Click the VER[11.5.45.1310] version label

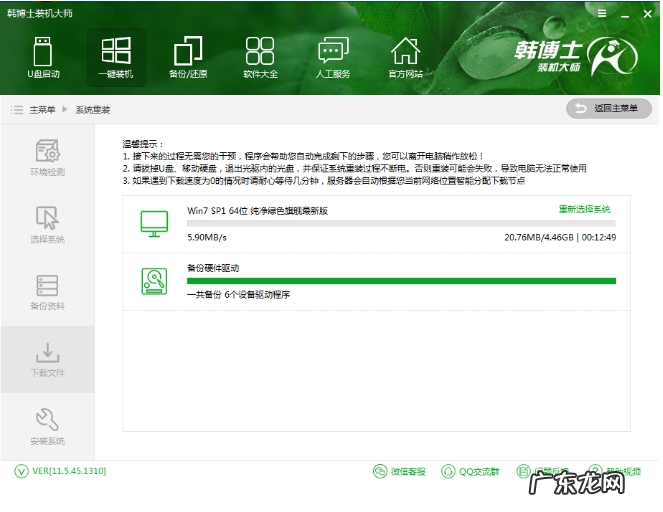(x=69, y=471)
